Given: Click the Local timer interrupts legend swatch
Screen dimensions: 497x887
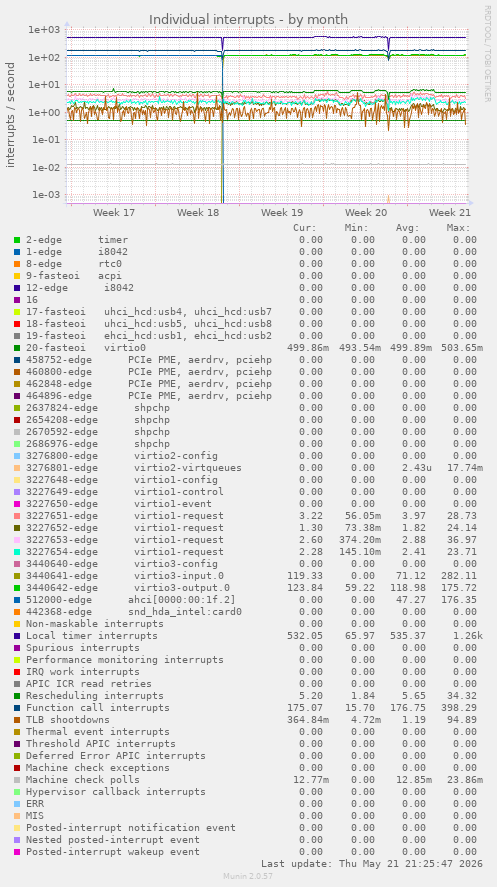Looking at the screenshot, I should pyautogui.click(x=17, y=636).
